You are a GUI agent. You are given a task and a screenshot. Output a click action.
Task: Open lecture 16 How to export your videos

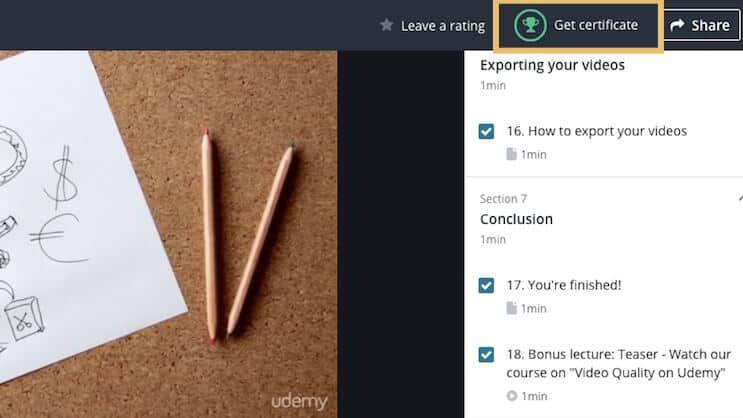[597, 131]
